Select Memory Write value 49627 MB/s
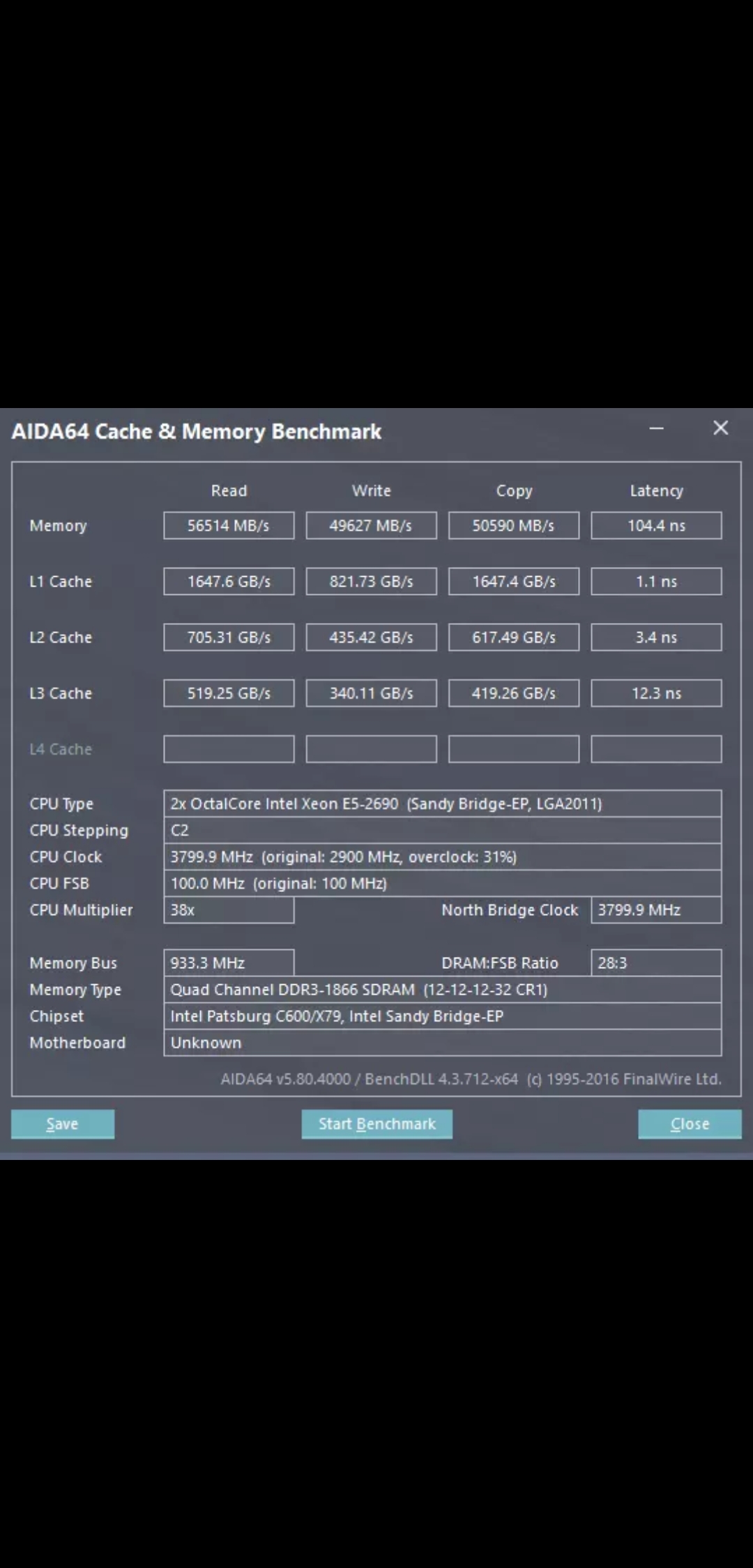Image resolution: width=753 pixels, height=1568 pixels. coord(371,525)
